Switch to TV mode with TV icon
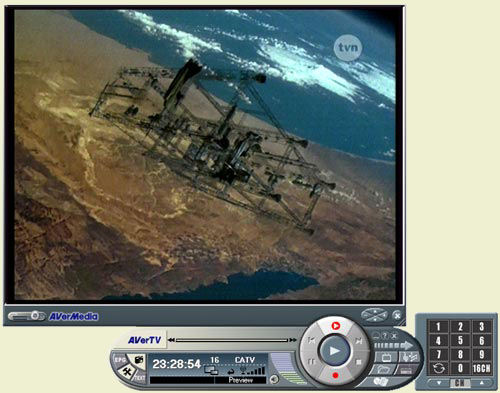 (x=386, y=358)
